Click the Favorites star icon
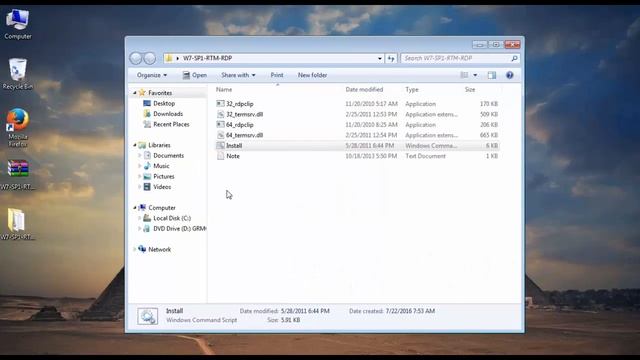The image size is (640, 360). [x=142, y=93]
